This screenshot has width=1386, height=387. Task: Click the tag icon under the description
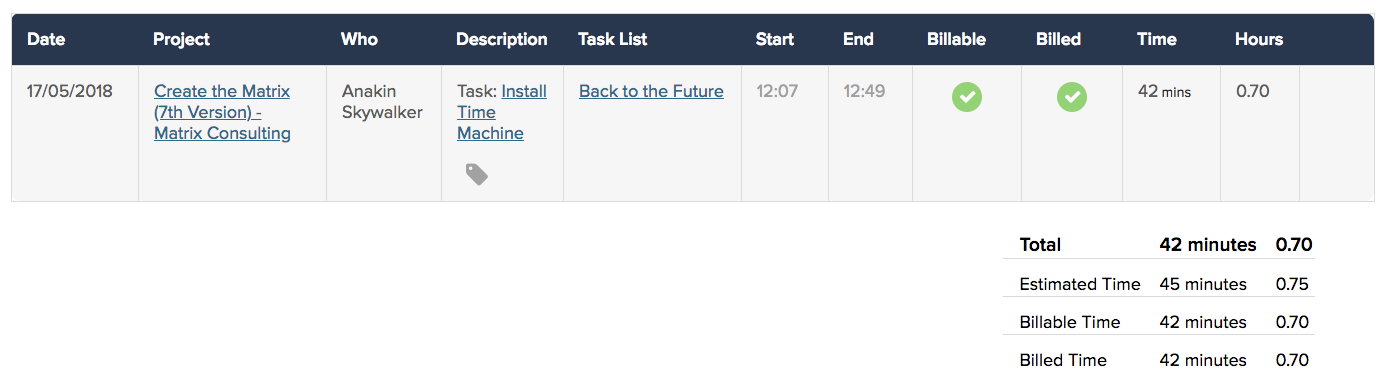(x=477, y=175)
